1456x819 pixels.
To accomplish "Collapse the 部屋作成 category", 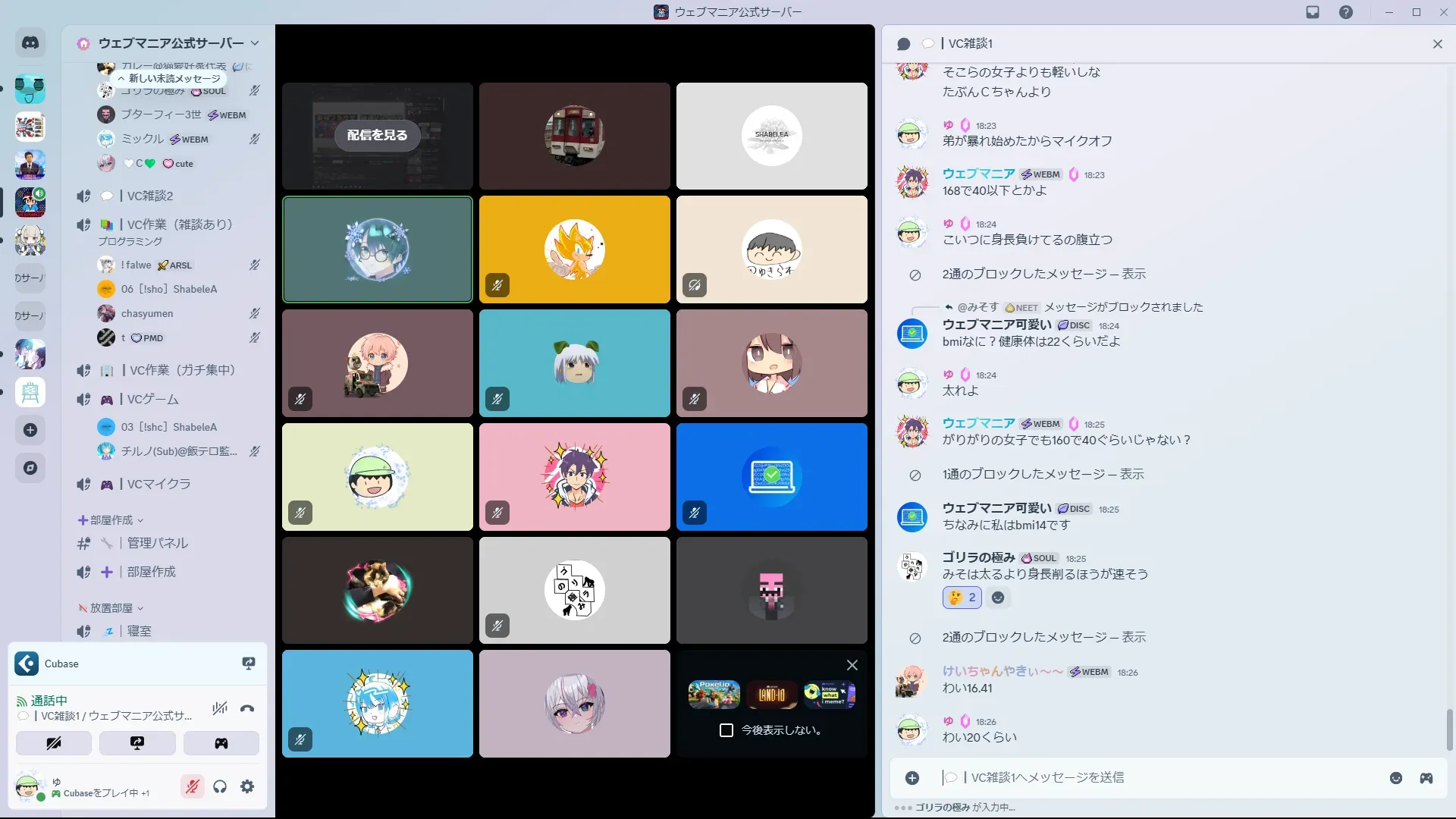I will 111,520.
